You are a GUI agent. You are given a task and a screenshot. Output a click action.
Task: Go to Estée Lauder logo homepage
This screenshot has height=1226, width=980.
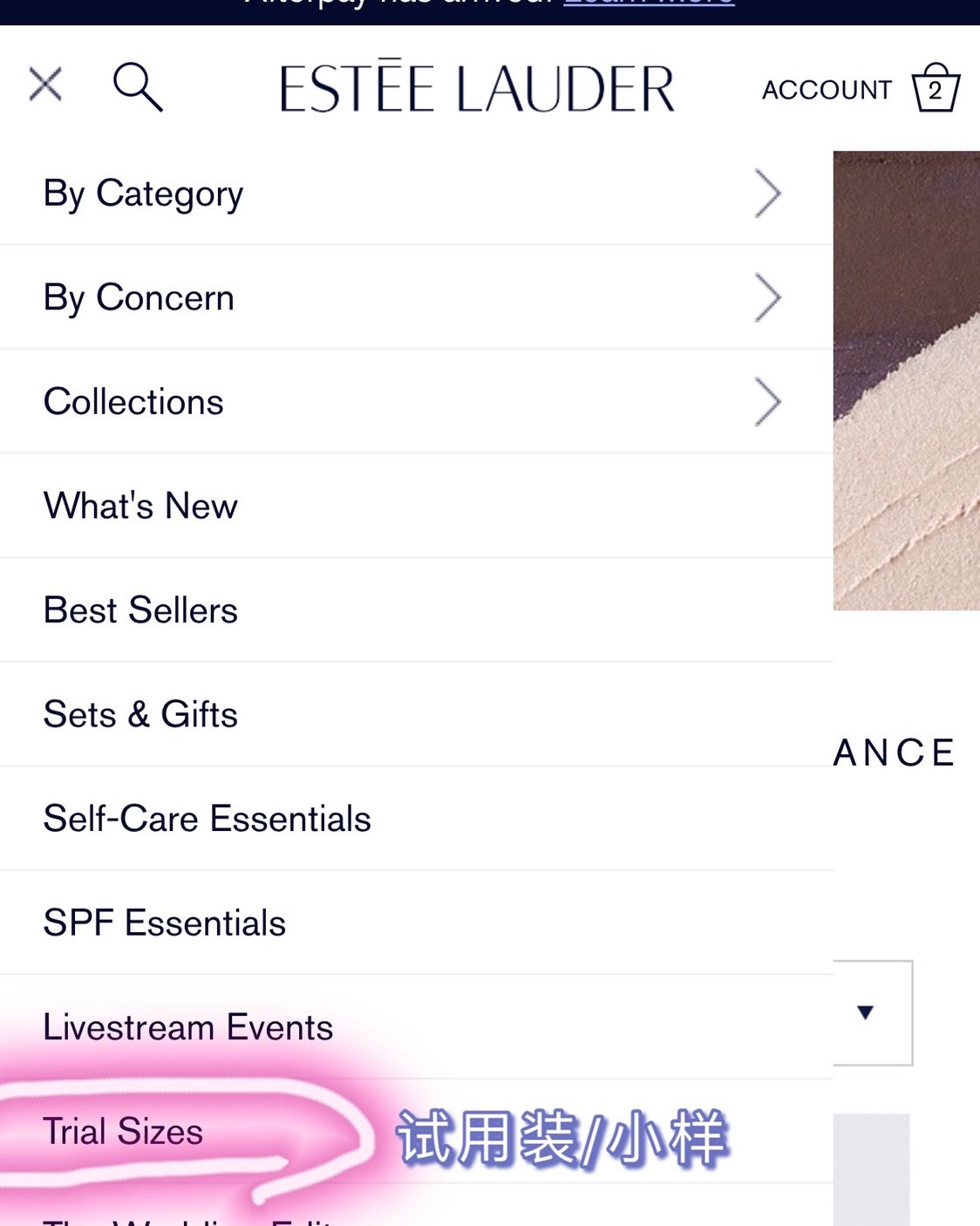coord(477,88)
